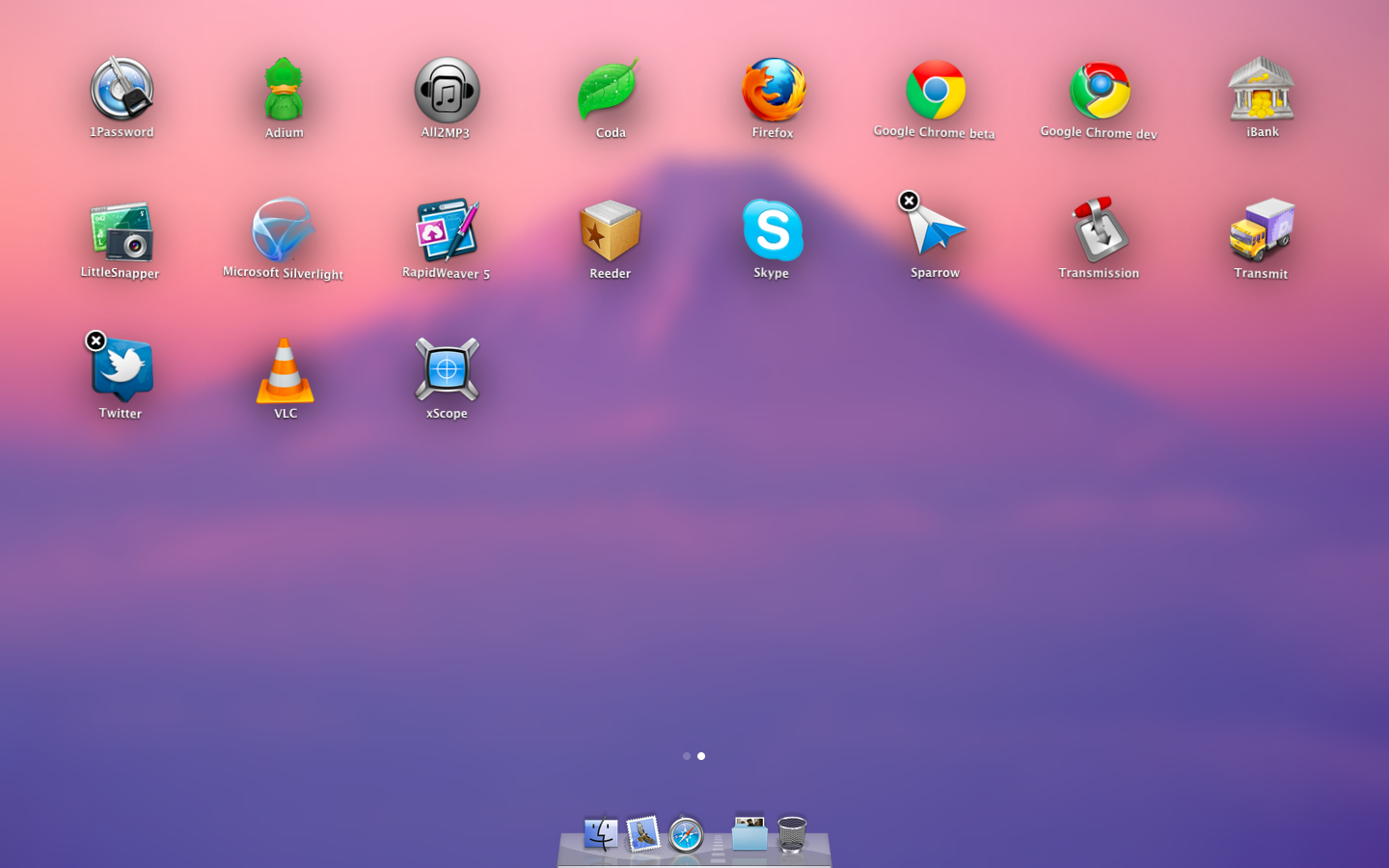Select second Launchpad page dot
This screenshot has width=1389, height=868.
click(x=701, y=756)
